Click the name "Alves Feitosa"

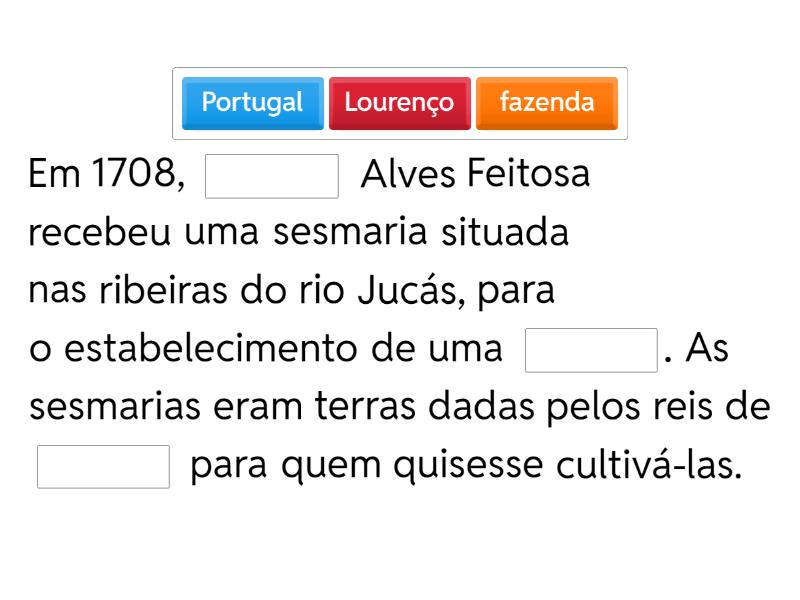[475, 176]
